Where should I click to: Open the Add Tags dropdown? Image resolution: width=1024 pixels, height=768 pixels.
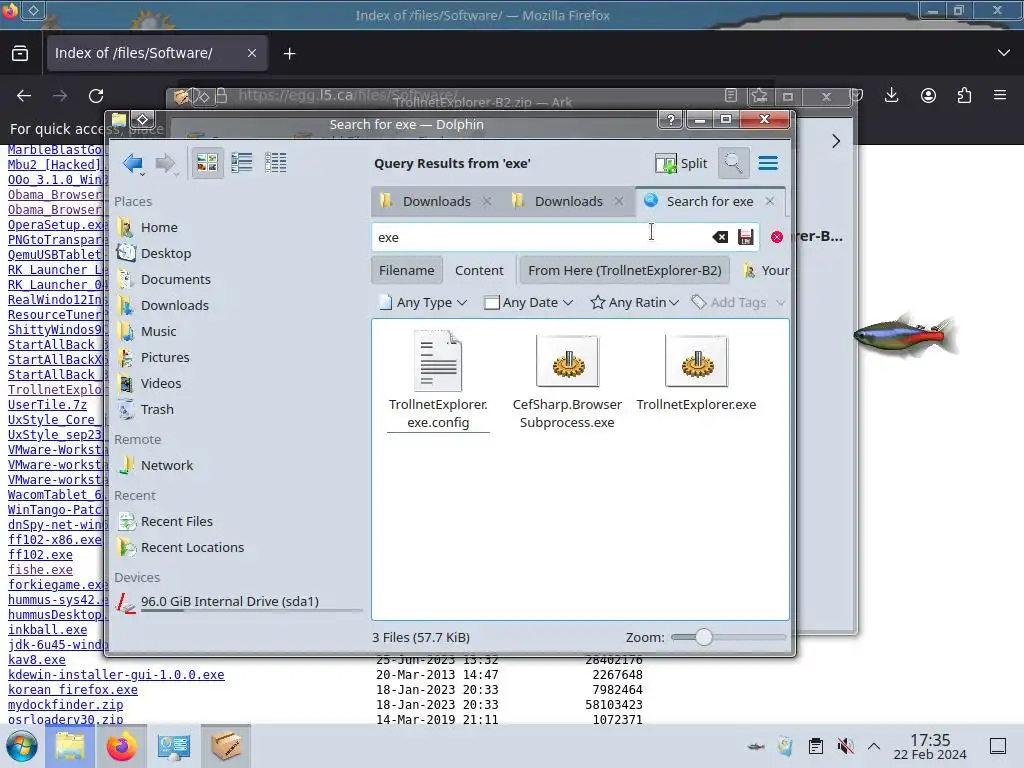(x=738, y=302)
